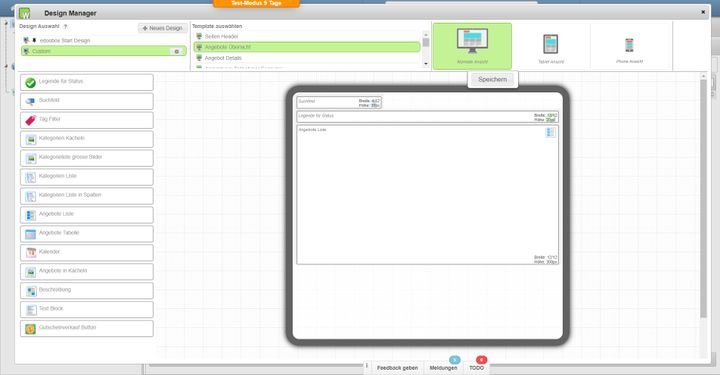720x375 pixels.
Task: Open the Design Auswahl help question mark
Action: 65,27
